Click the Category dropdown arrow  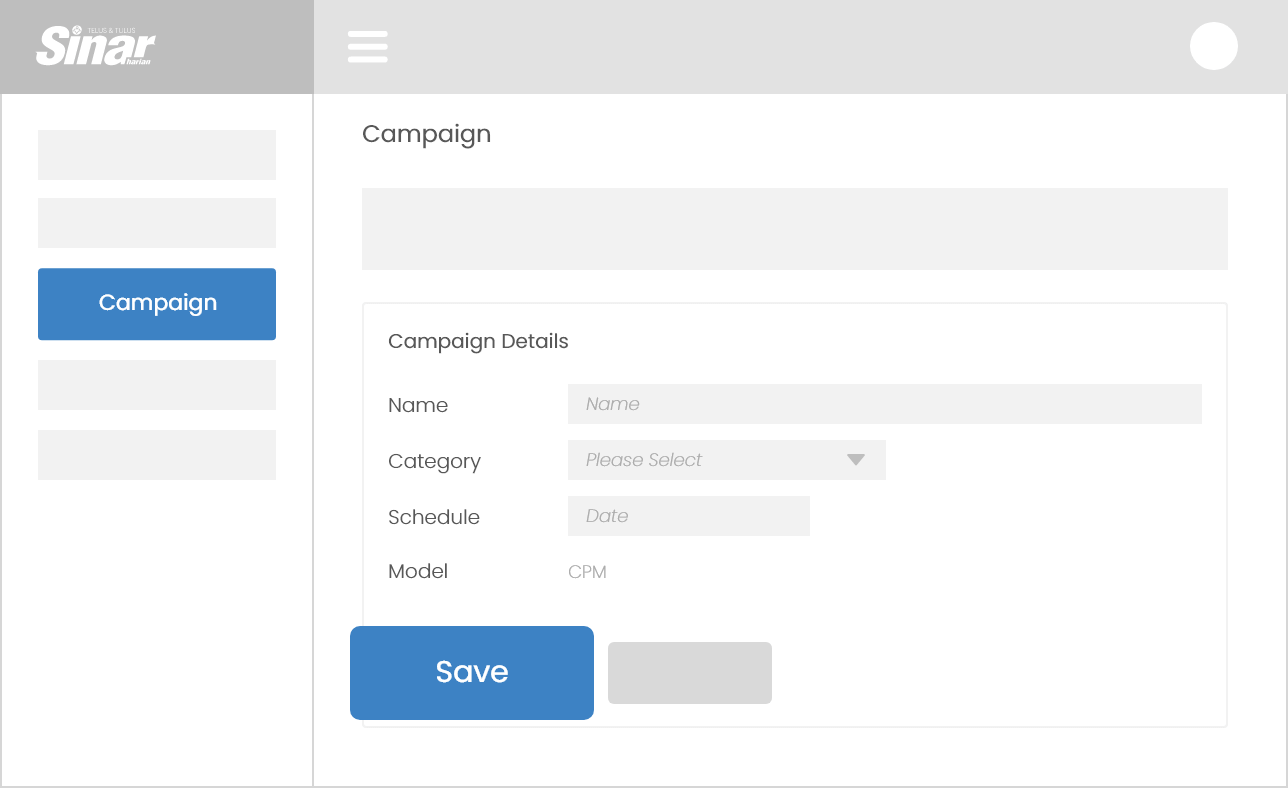coord(855,460)
